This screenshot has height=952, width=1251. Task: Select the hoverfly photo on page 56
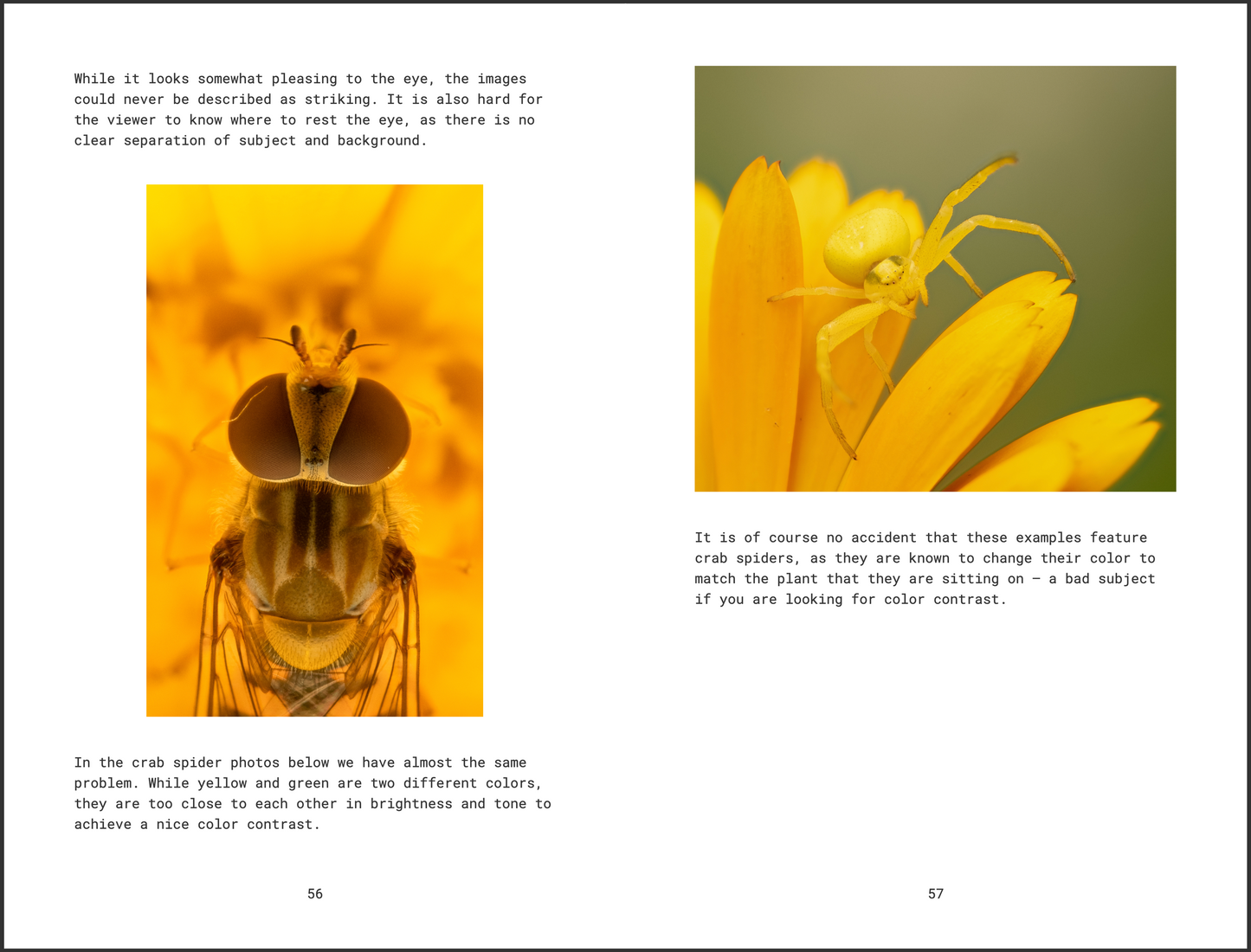coord(314,450)
